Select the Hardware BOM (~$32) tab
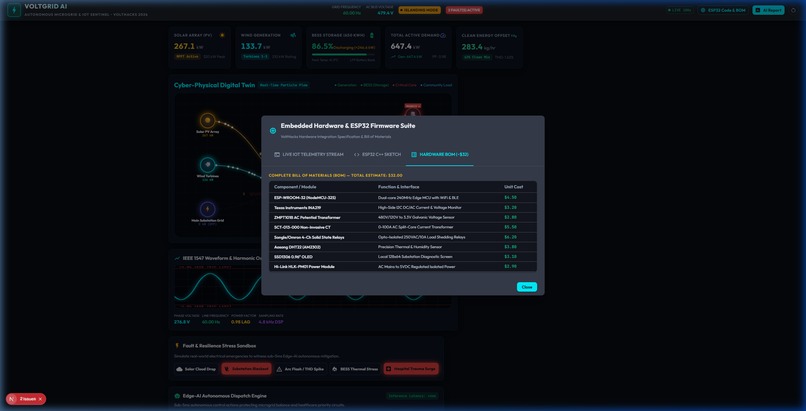 pos(439,154)
